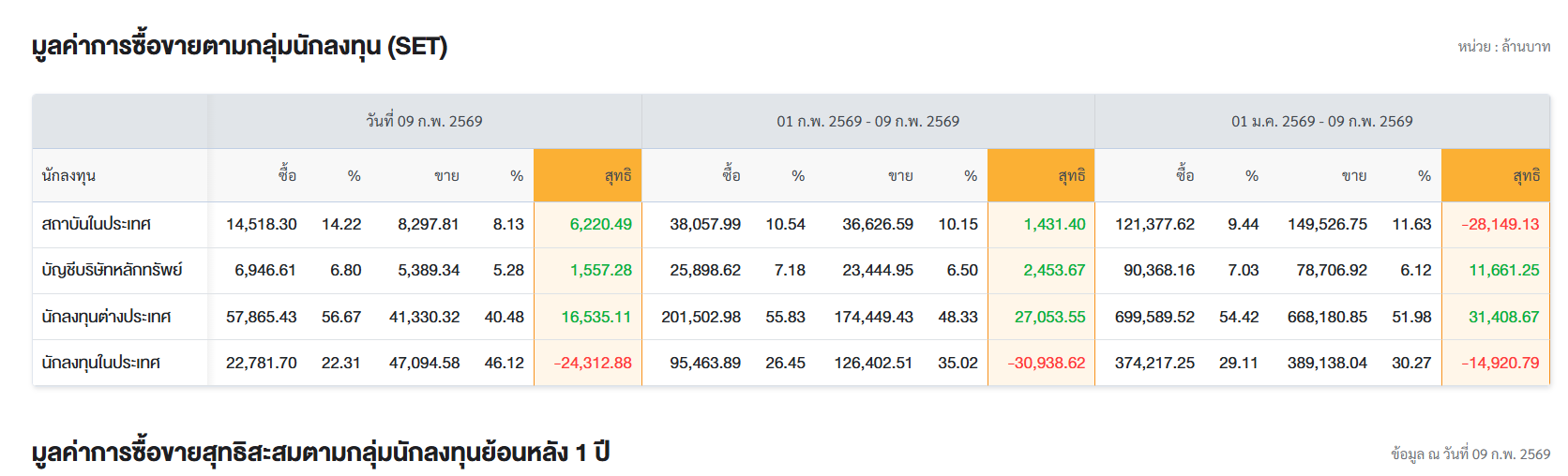The image size is (1568, 476).
Task: Select the green net value 31,408.67
Action: [1503, 317]
